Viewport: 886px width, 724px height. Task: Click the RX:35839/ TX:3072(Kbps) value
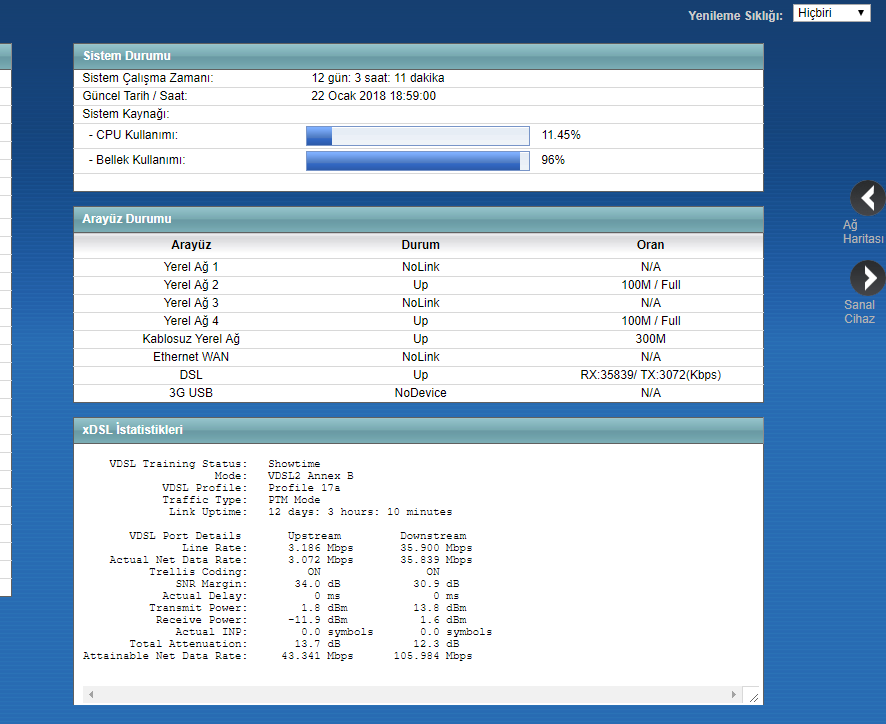click(650, 375)
